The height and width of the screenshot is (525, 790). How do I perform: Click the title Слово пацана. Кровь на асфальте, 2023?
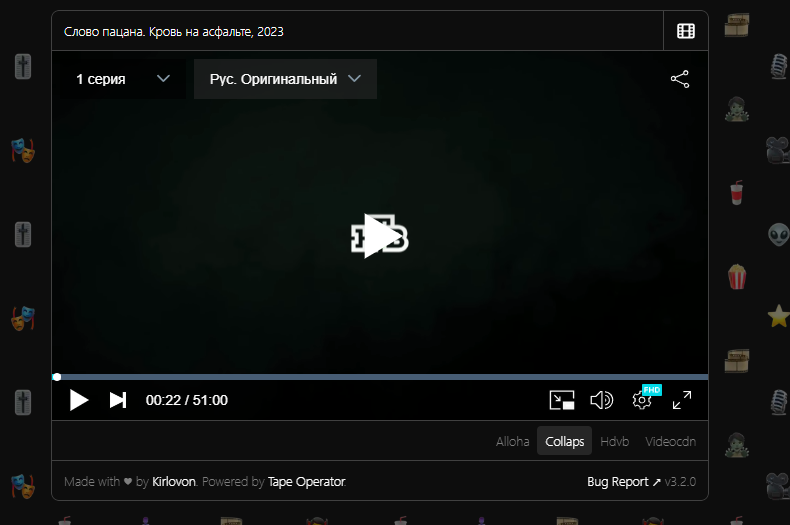click(x=174, y=31)
